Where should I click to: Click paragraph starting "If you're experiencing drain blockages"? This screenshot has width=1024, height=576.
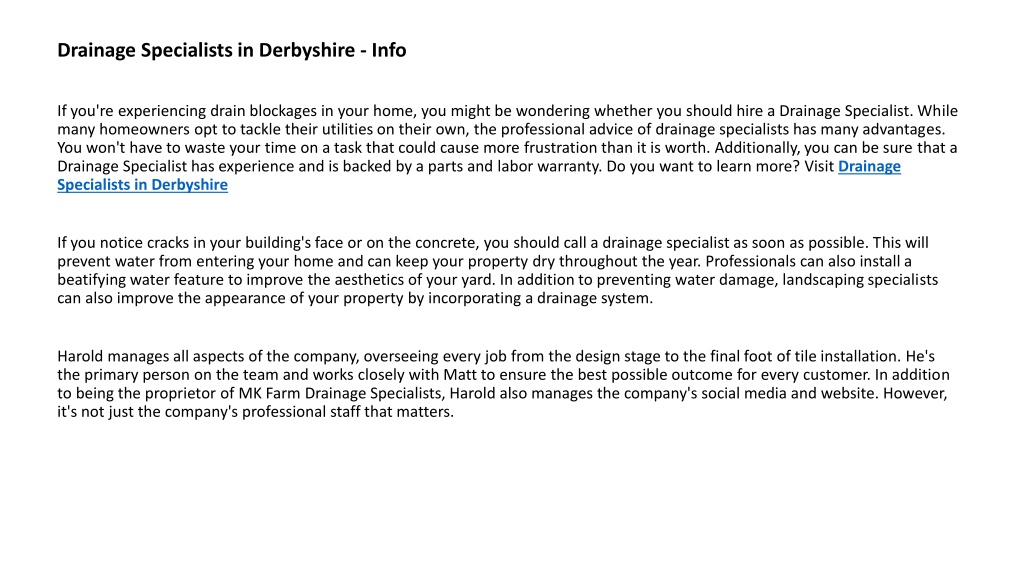(507, 148)
